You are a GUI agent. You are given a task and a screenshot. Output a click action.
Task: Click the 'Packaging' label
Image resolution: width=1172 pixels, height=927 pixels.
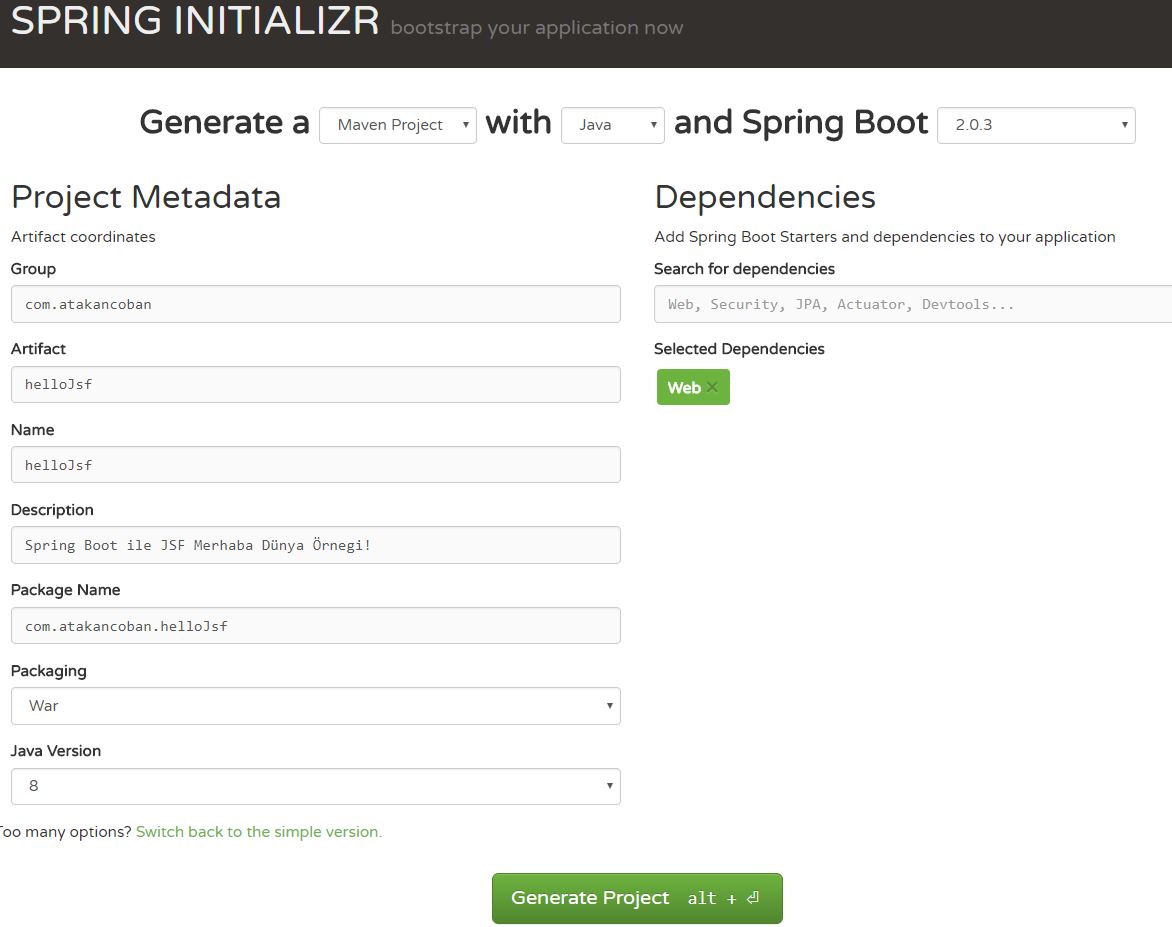[49, 671]
